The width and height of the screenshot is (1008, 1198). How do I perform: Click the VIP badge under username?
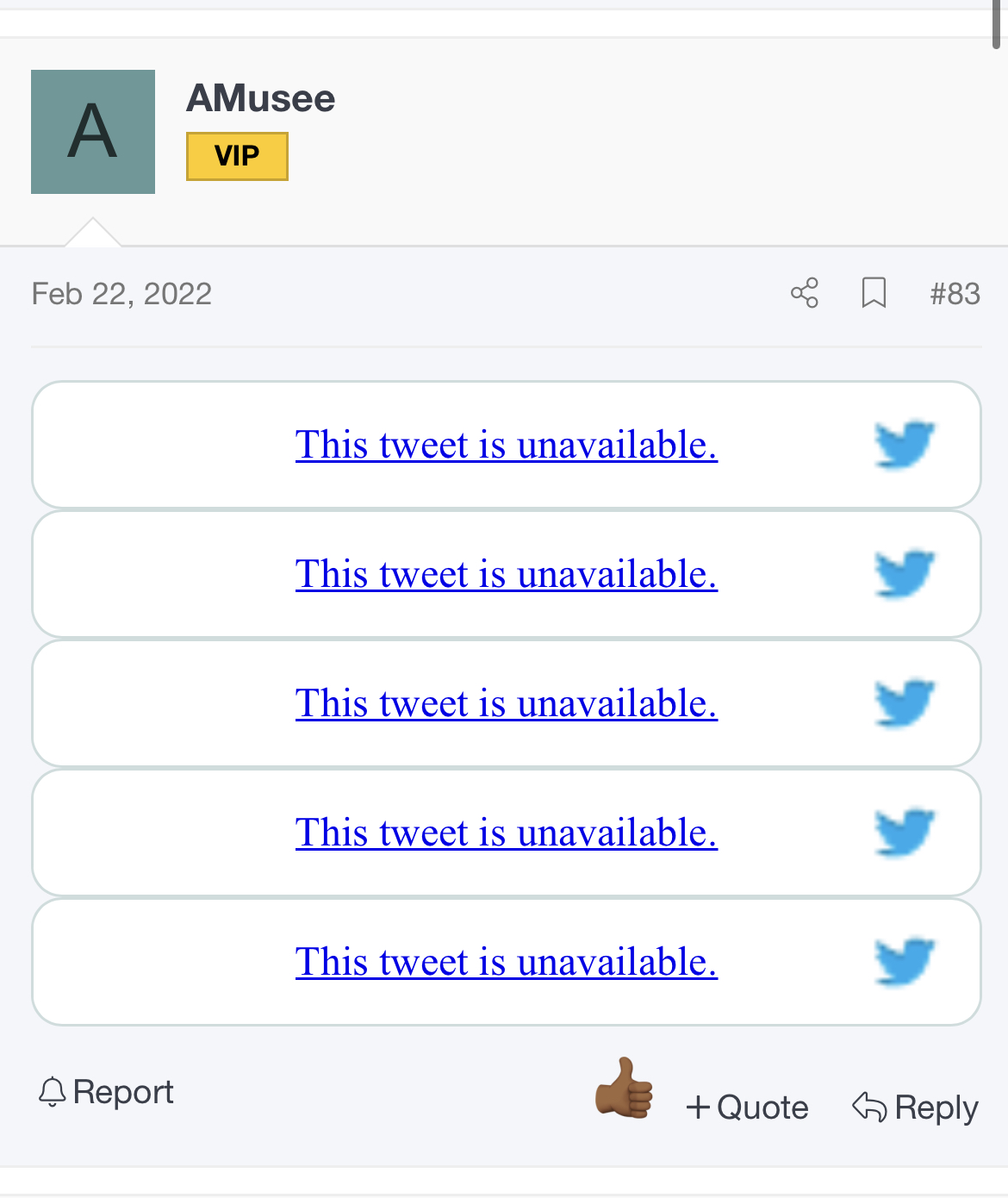point(237,156)
